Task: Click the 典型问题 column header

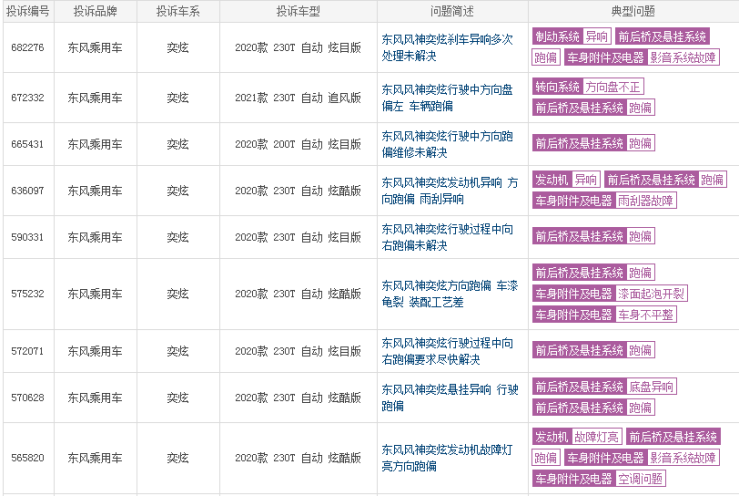Action: [x=632, y=11]
